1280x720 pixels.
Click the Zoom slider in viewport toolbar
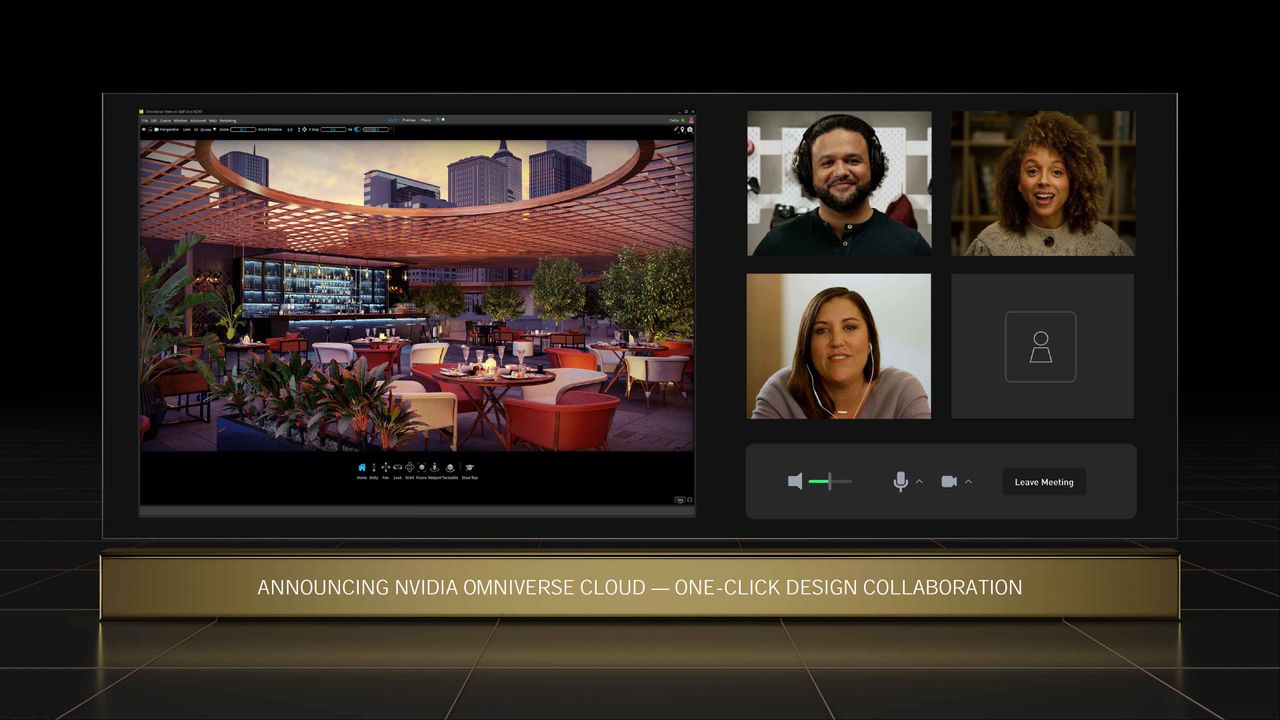pyautogui.click(x=244, y=130)
